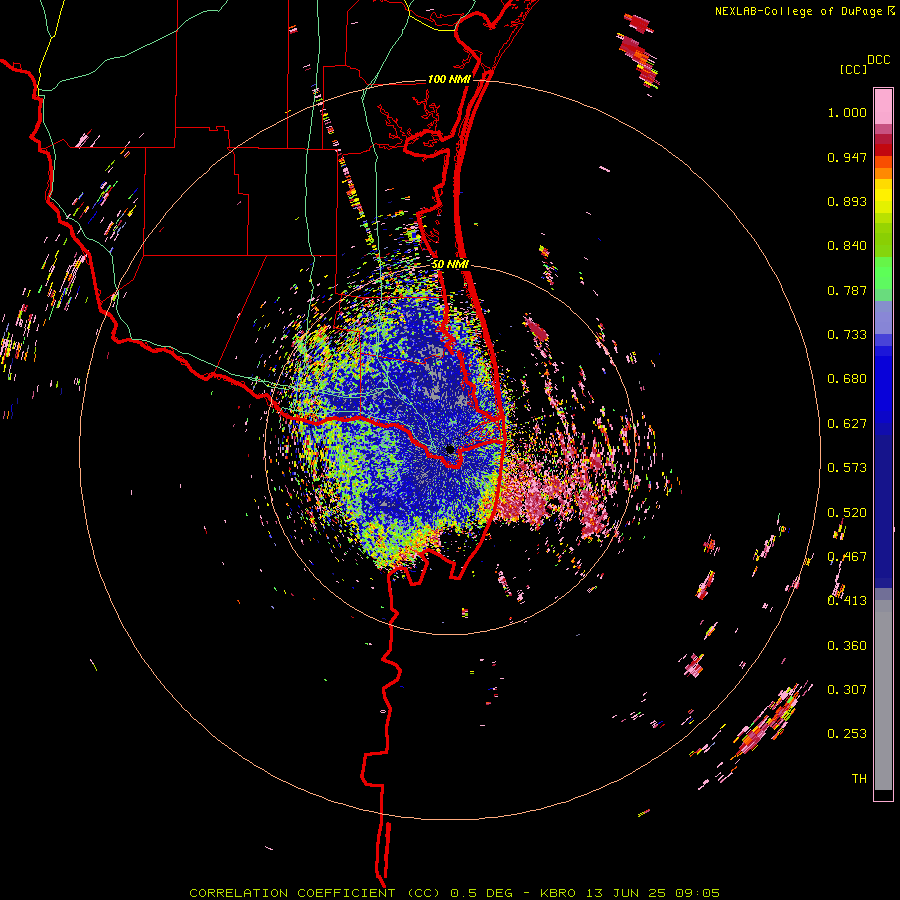The image size is (900, 900).
Task: Click the [CC] label above the color scale
Action: click(x=854, y=69)
